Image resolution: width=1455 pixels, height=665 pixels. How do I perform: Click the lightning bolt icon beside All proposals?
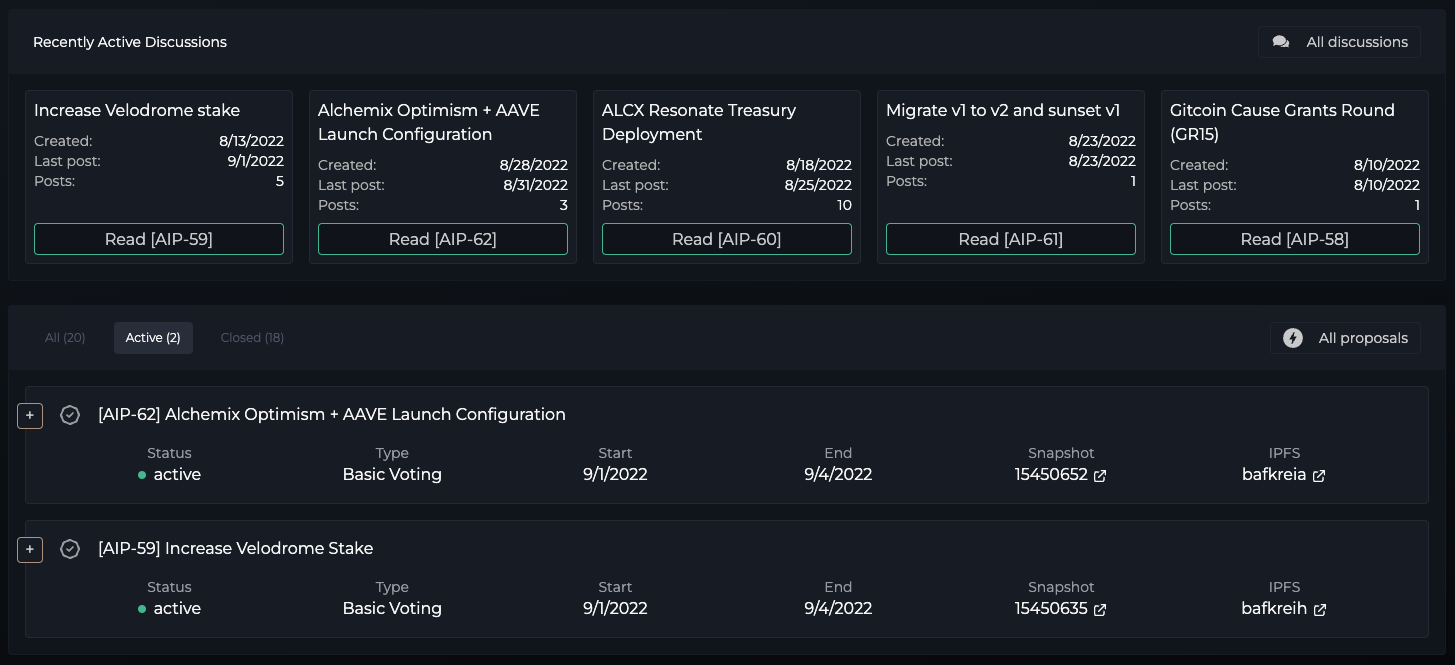1293,338
